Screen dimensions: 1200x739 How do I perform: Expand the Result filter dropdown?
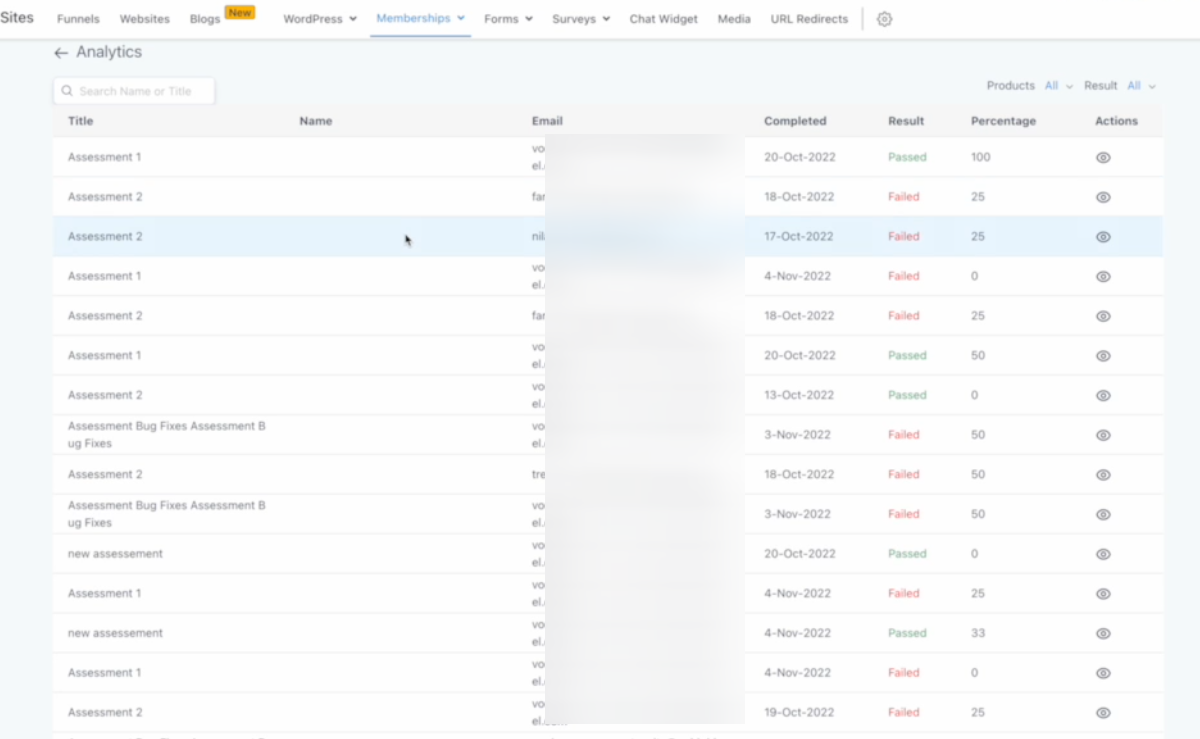1141,86
